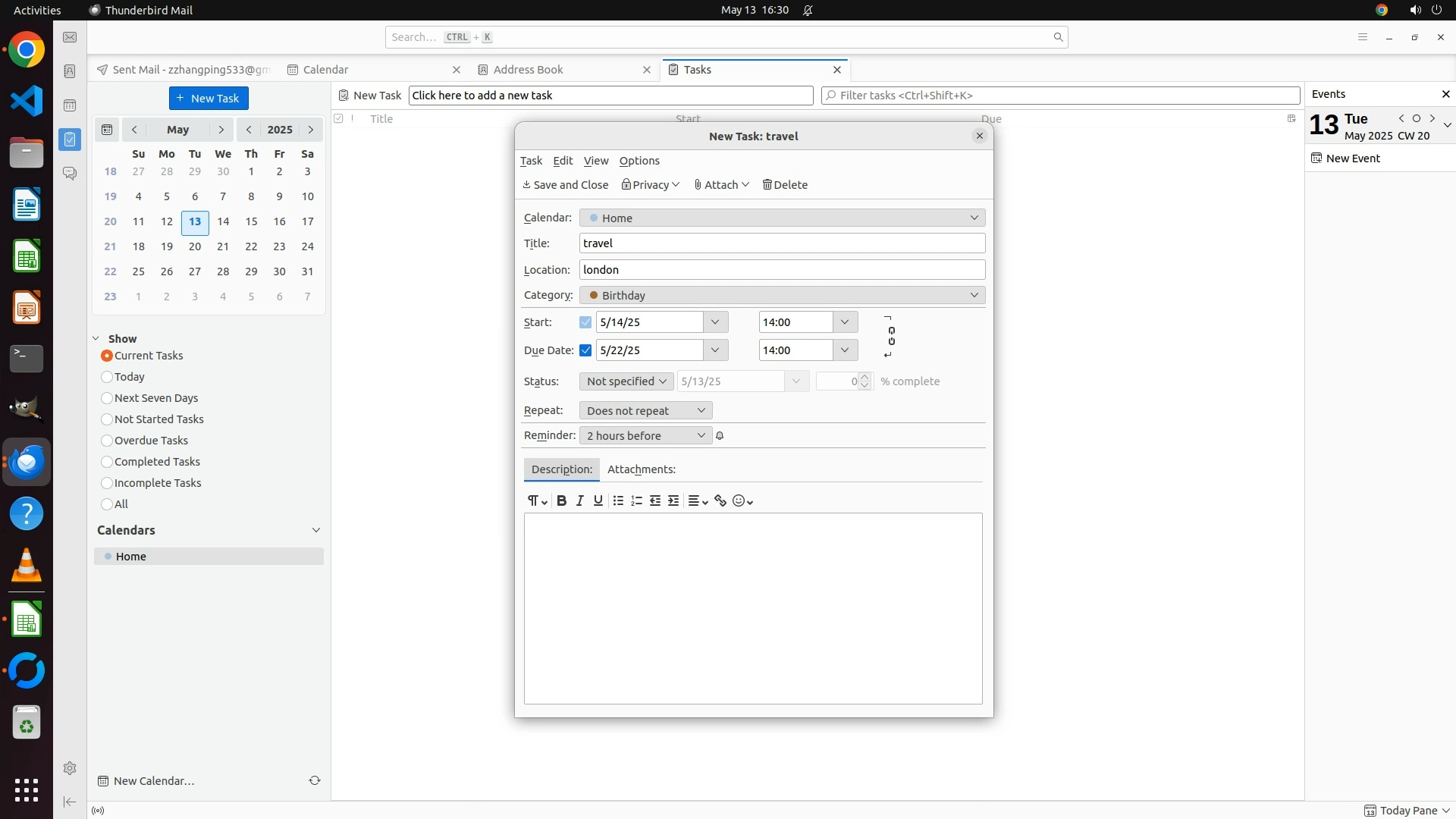Click Save and Close
Viewport: 1456px width, 819px height.
[566, 185]
